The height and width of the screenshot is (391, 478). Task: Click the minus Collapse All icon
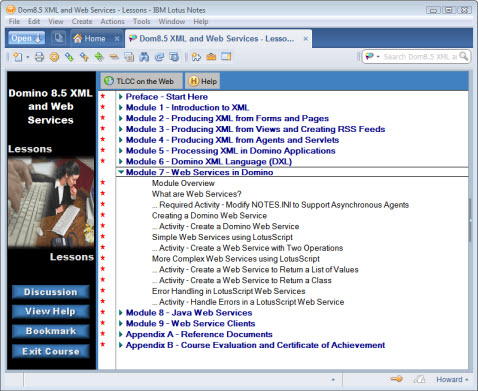pos(114,57)
